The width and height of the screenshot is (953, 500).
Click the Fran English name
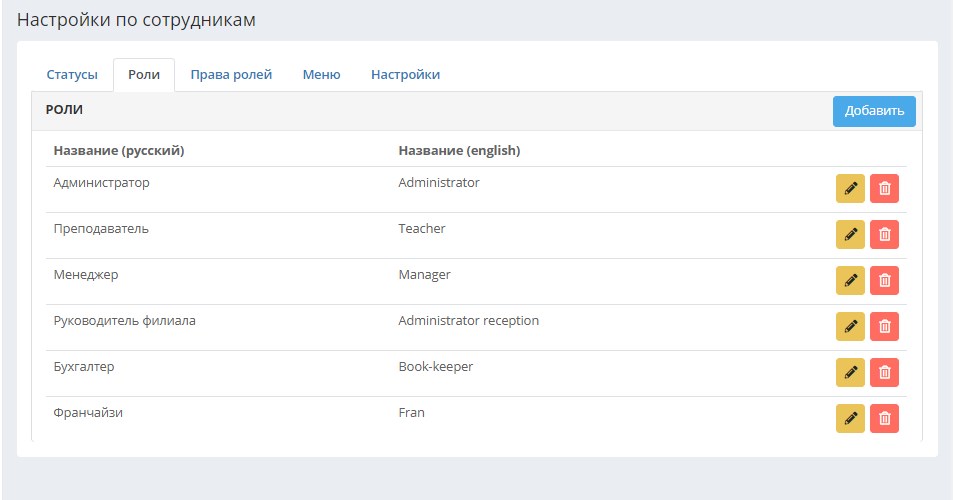[x=411, y=413]
